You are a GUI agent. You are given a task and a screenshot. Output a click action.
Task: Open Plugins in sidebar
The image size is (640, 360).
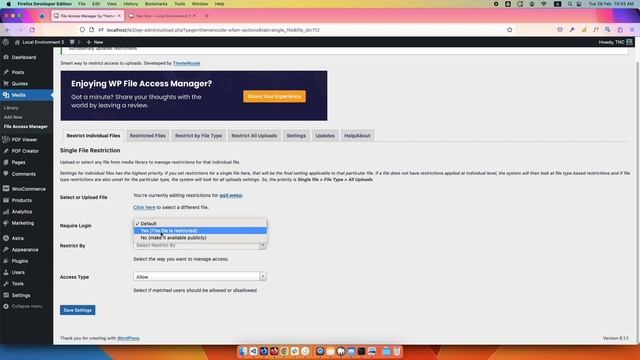(20, 261)
